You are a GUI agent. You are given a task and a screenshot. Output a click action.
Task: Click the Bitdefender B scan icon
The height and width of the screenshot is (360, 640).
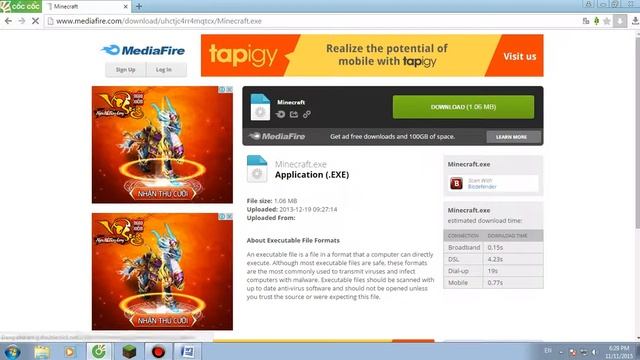pos(456,183)
